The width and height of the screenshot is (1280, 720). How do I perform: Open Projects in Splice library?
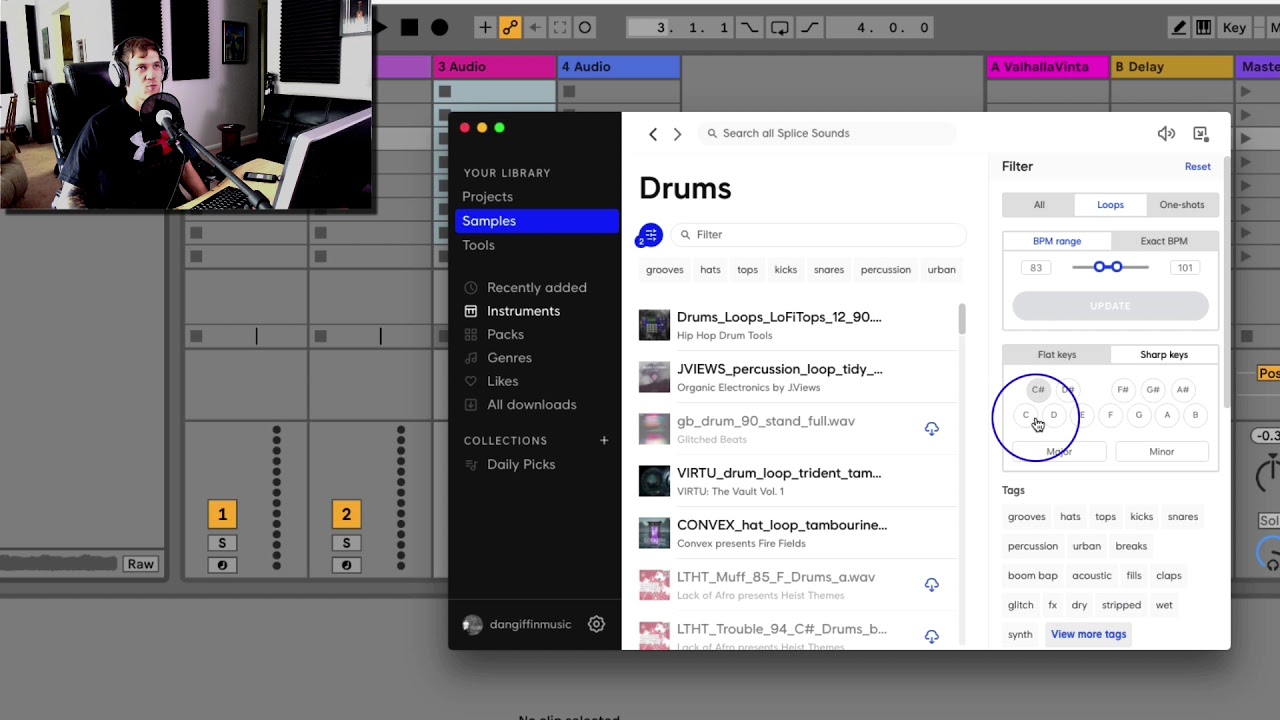point(487,197)
